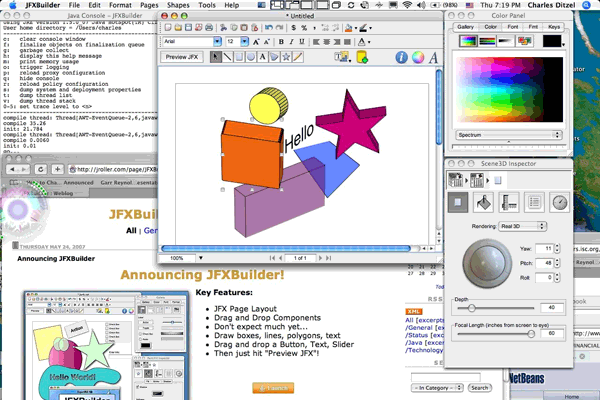Click the orange Launch button on webpage
This screenshot has height=400, width=600.
click(273, 388)
